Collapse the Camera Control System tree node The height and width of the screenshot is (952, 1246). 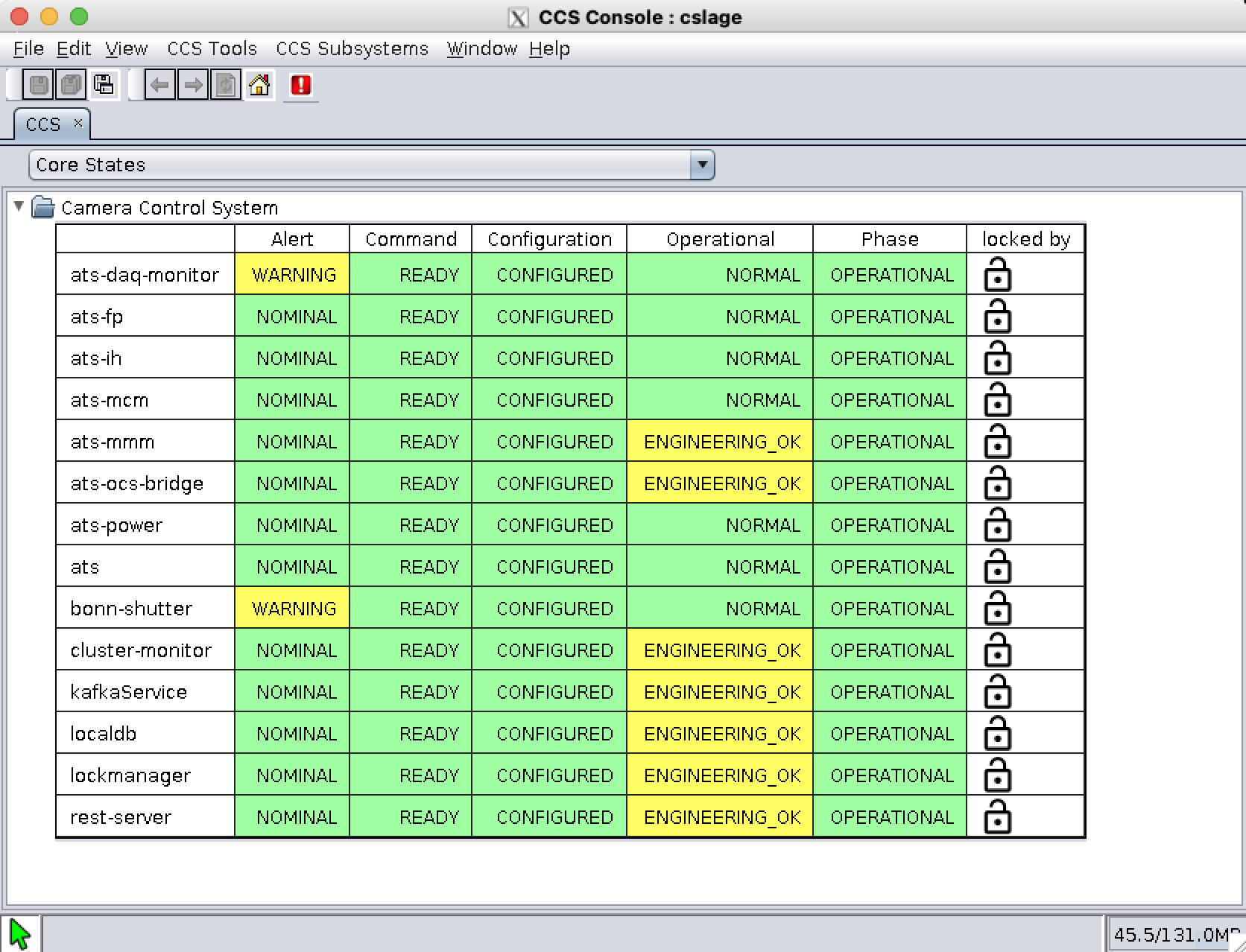[19, 206]
